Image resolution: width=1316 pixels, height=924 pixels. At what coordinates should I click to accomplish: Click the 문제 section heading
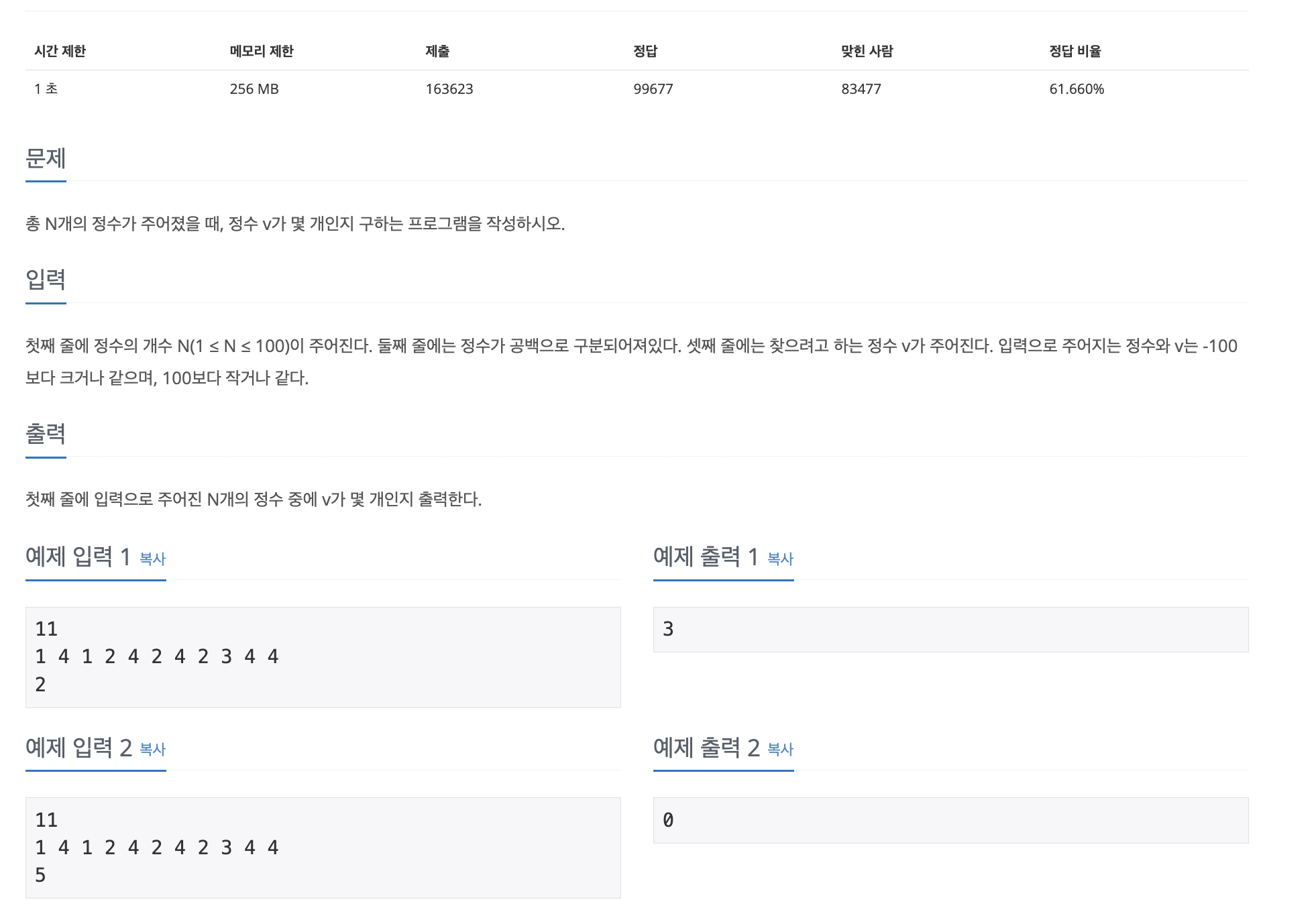pyautogui.click(x=46, y=159)
